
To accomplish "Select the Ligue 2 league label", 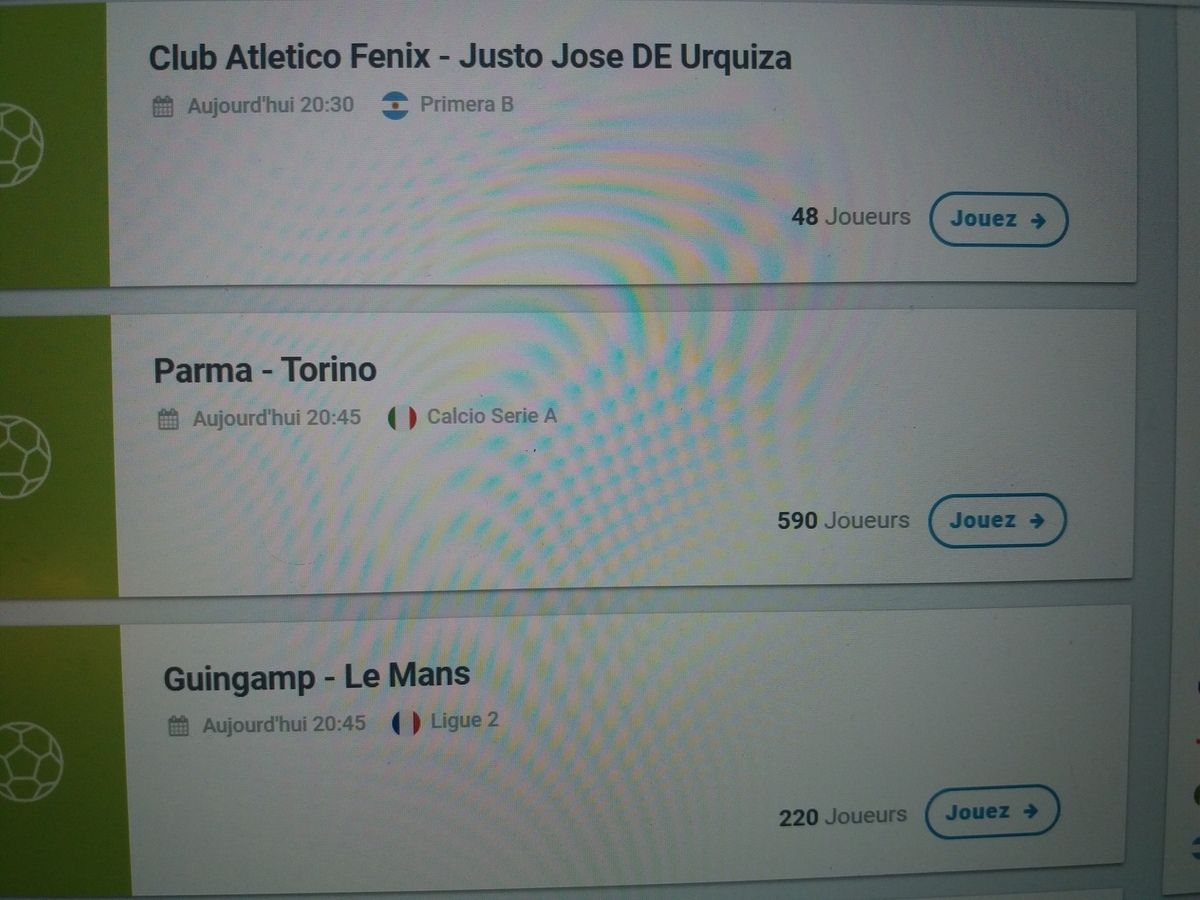I will tap(464, 721).
